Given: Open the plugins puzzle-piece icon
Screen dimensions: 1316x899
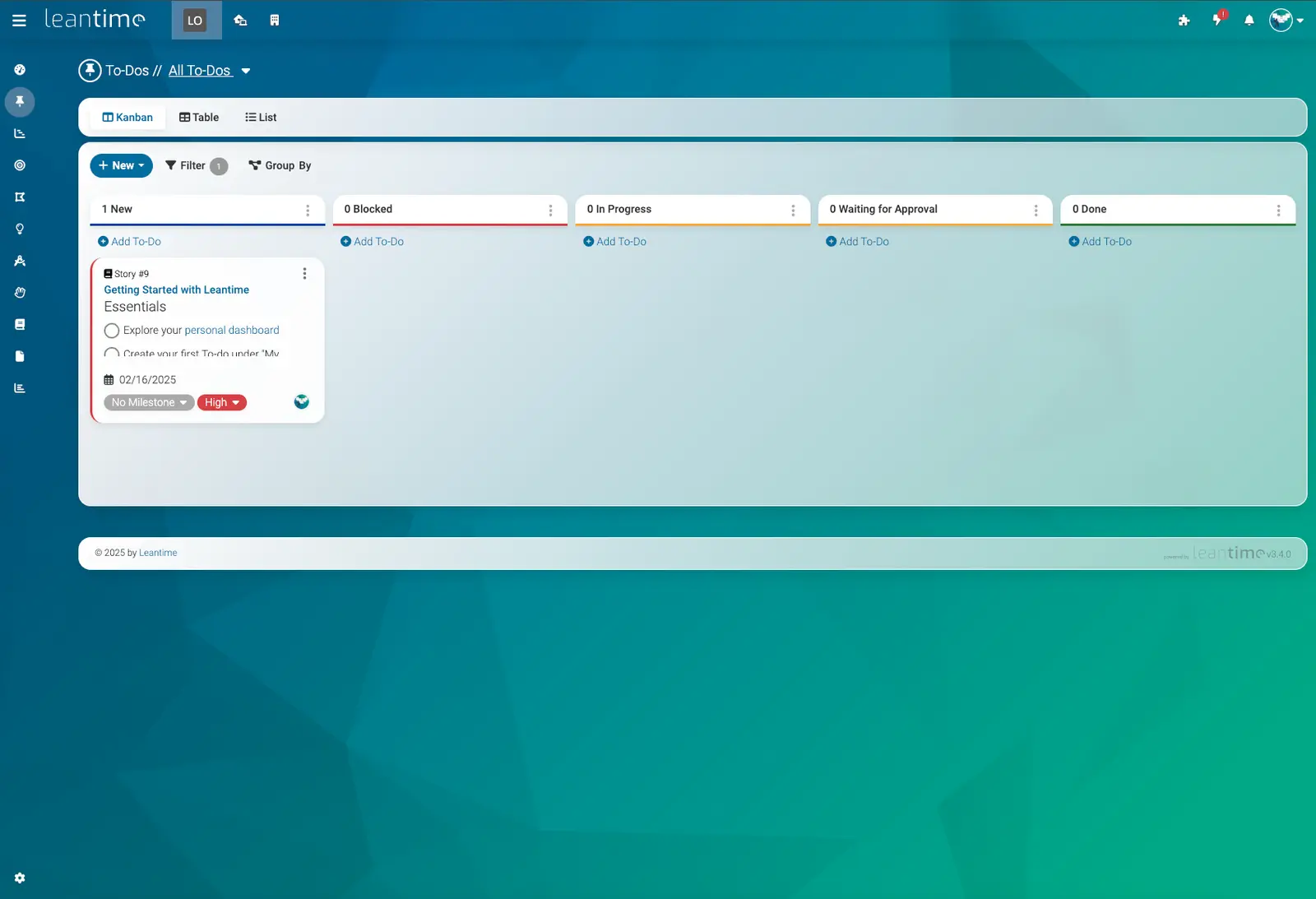Looking at the screenshot, I should pos(1184,21).
